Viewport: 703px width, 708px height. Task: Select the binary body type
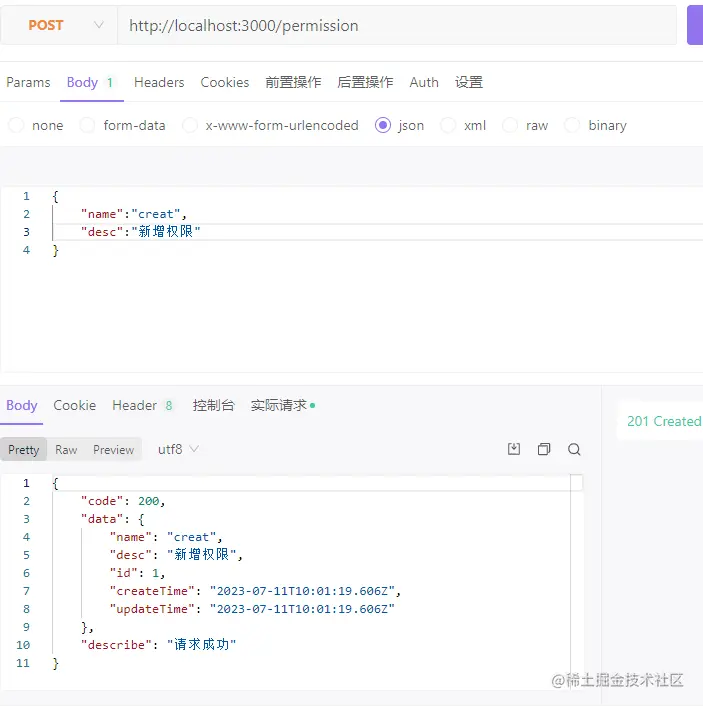[596, 125]
